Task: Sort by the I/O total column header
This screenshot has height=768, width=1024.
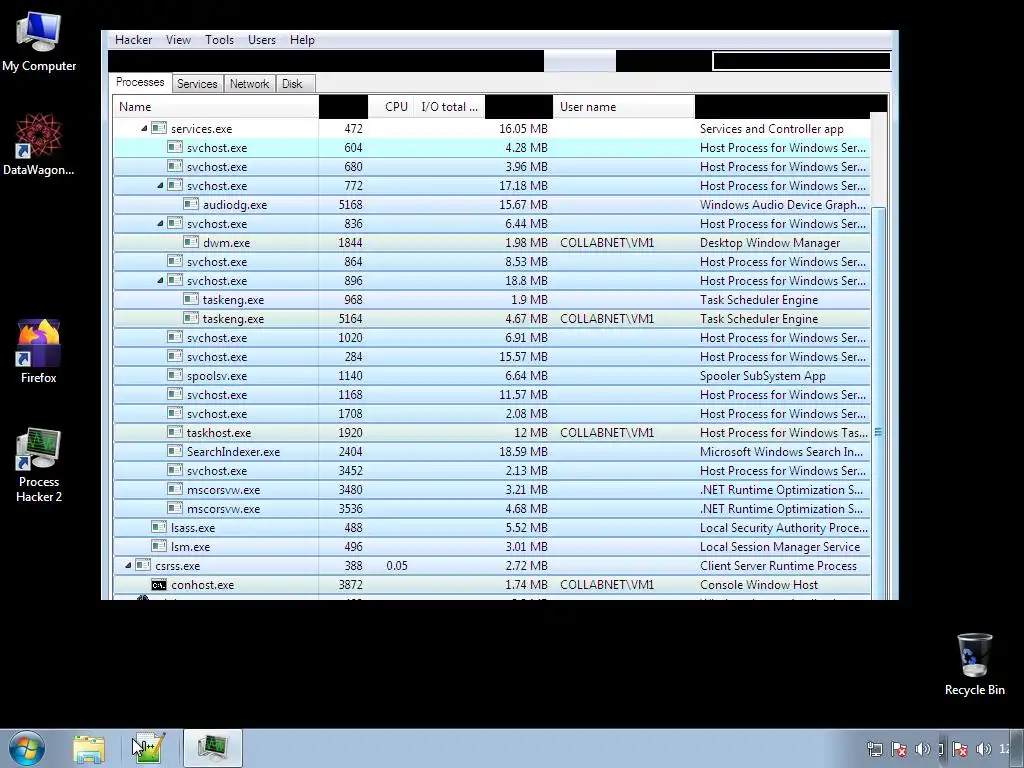Action: (x=449, y=107)
